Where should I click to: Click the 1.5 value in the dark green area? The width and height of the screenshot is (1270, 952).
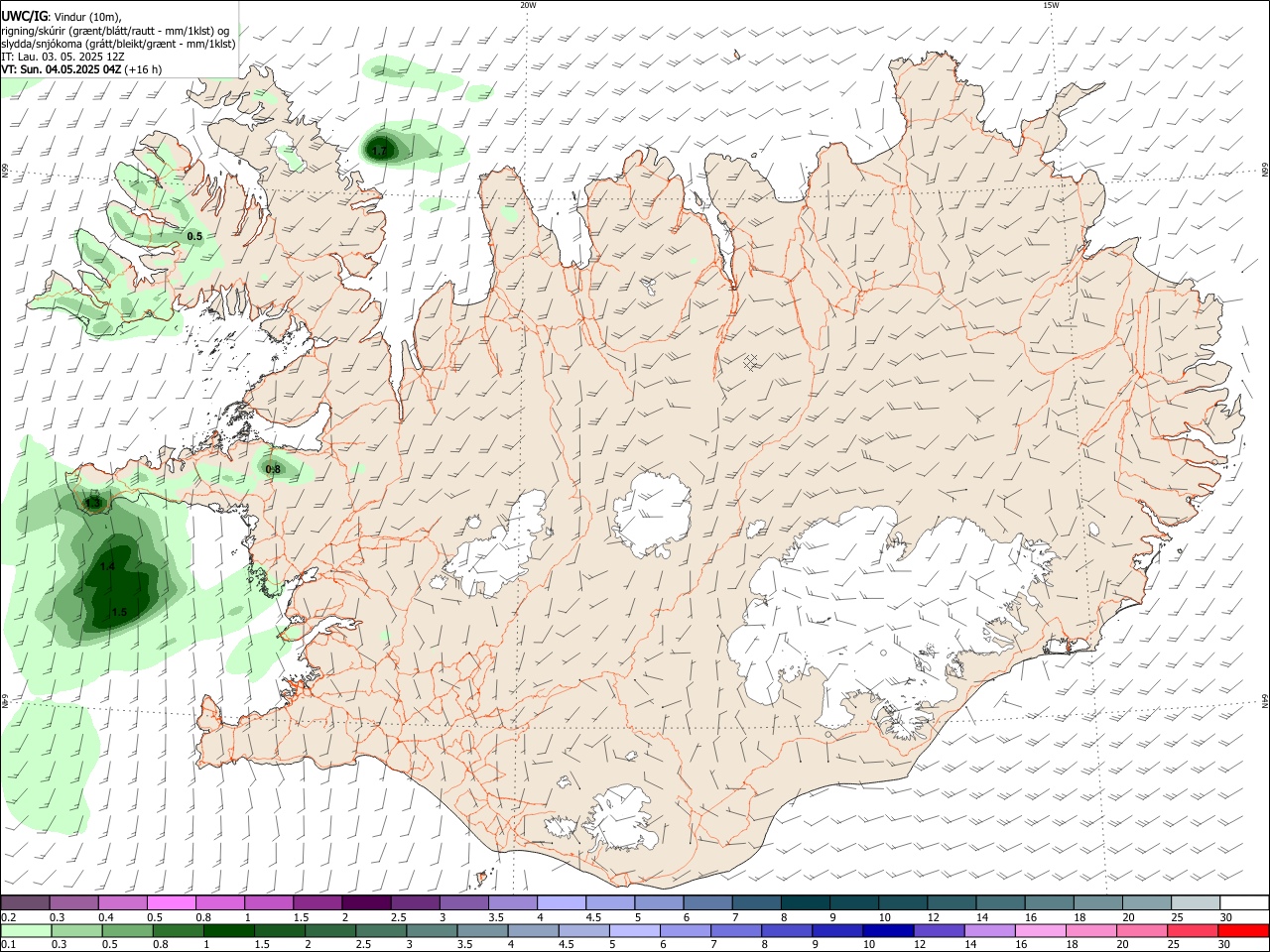pos(119,612)
